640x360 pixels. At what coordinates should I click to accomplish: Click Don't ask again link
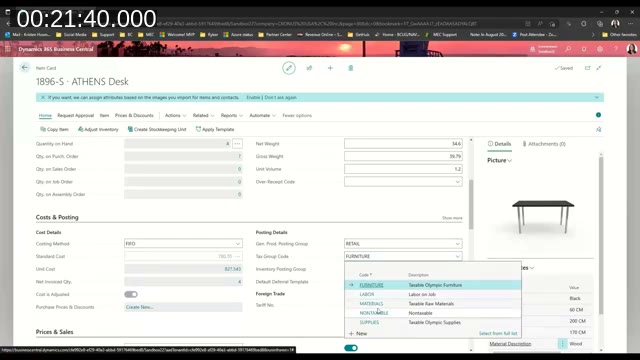click(281, 98)
